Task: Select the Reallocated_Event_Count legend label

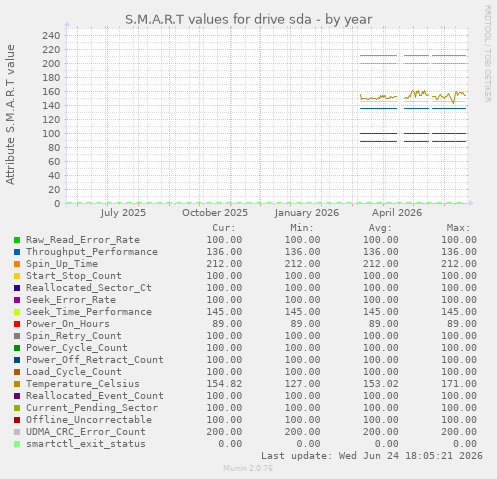Action: [x=95, y=396]
